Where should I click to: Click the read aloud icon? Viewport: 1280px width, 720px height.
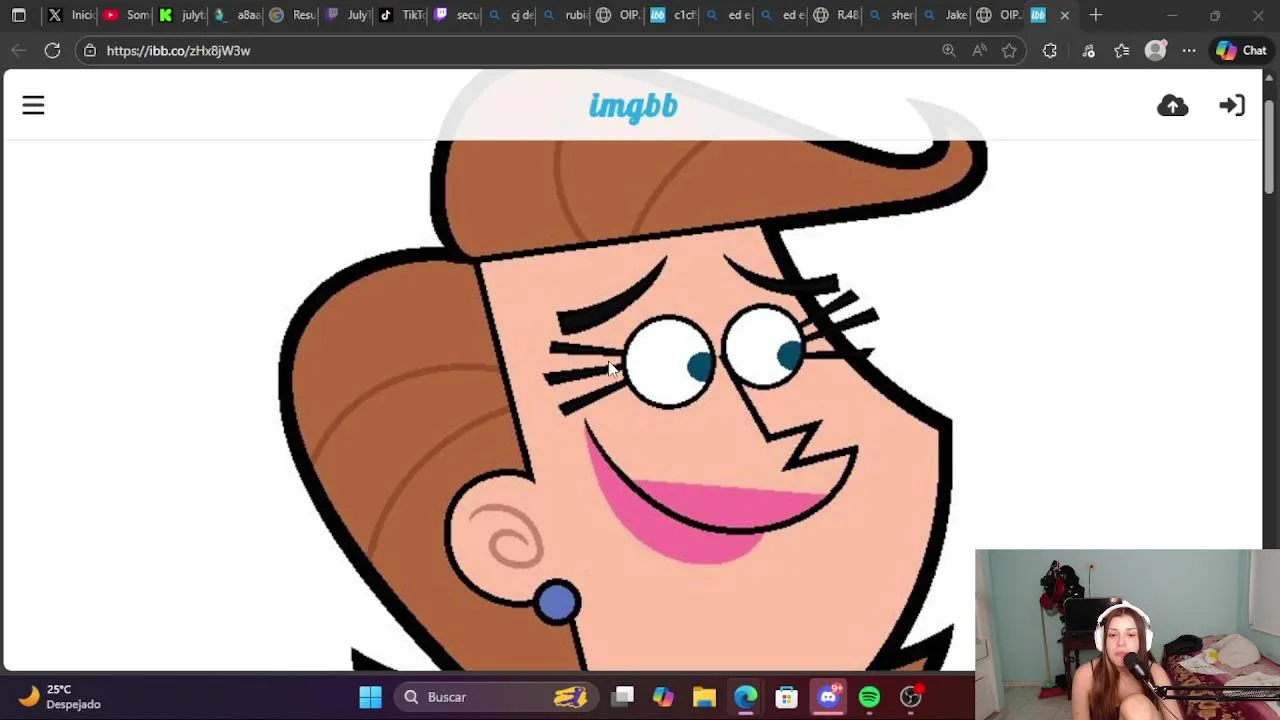pos(979,50)
